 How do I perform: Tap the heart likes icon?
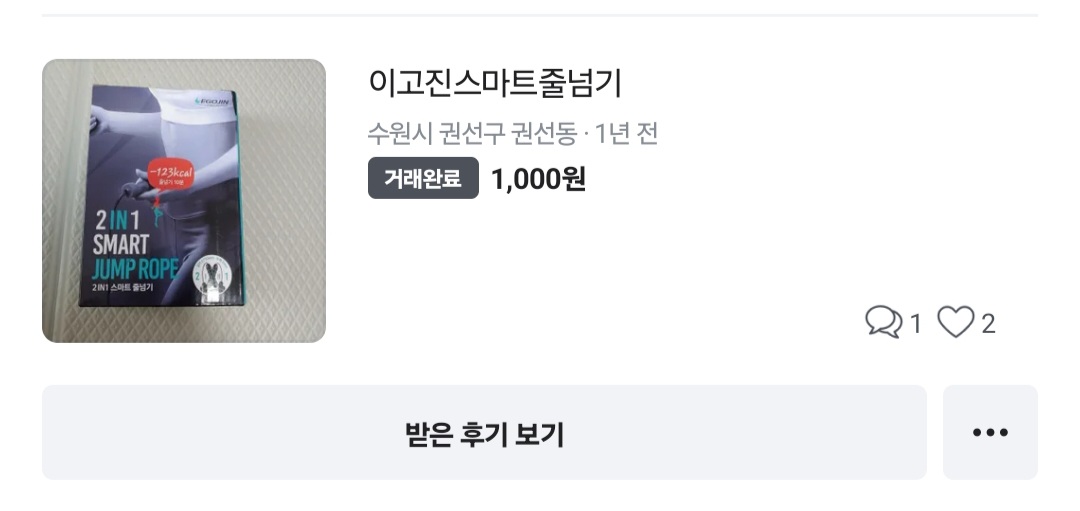click(x=955, y=322)
